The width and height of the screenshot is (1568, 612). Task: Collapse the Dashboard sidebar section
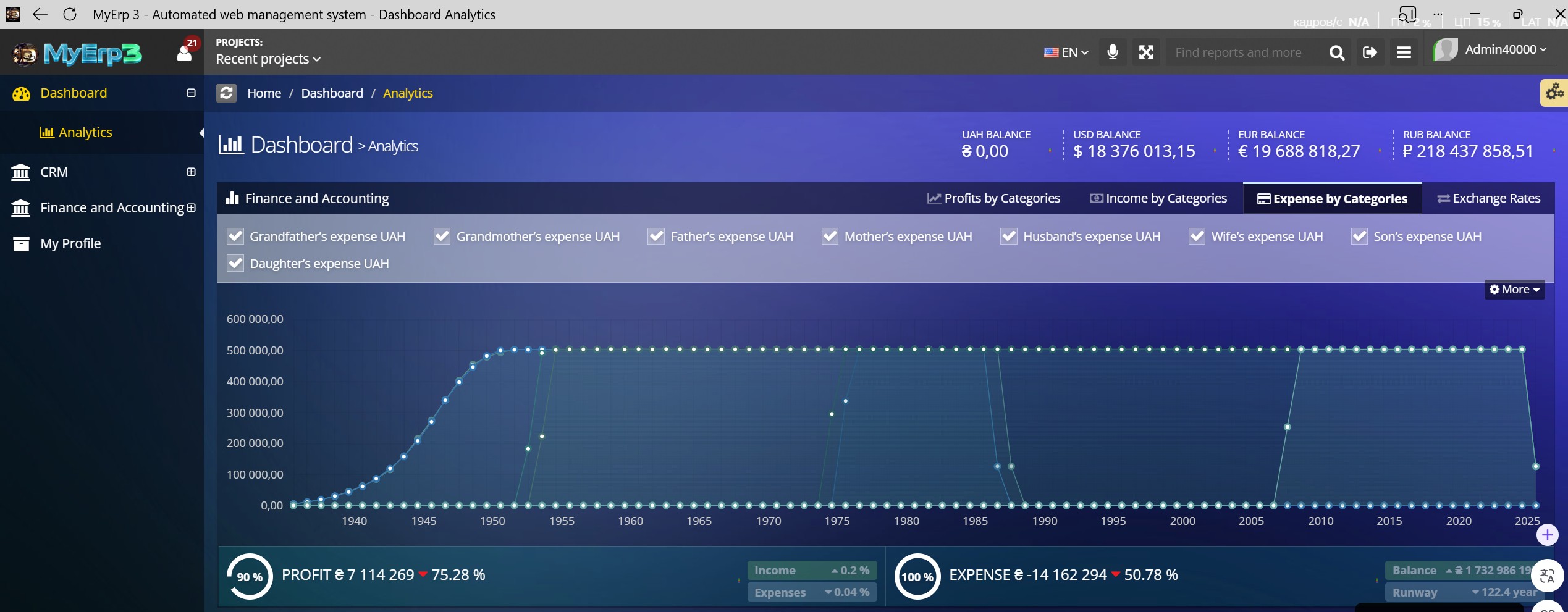(191, 93)
